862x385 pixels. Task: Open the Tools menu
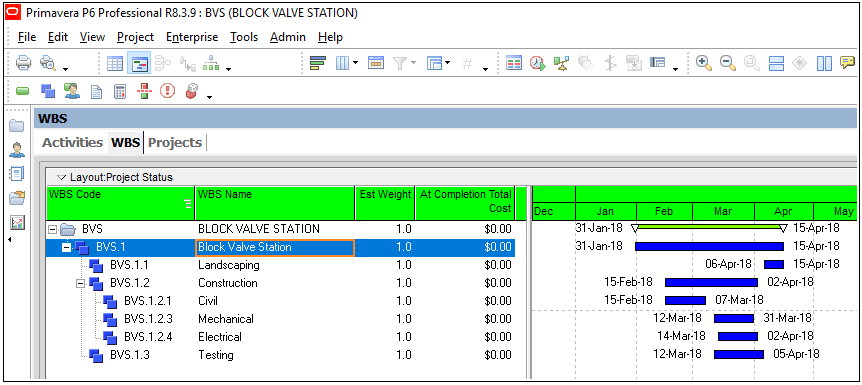[244, 37]
